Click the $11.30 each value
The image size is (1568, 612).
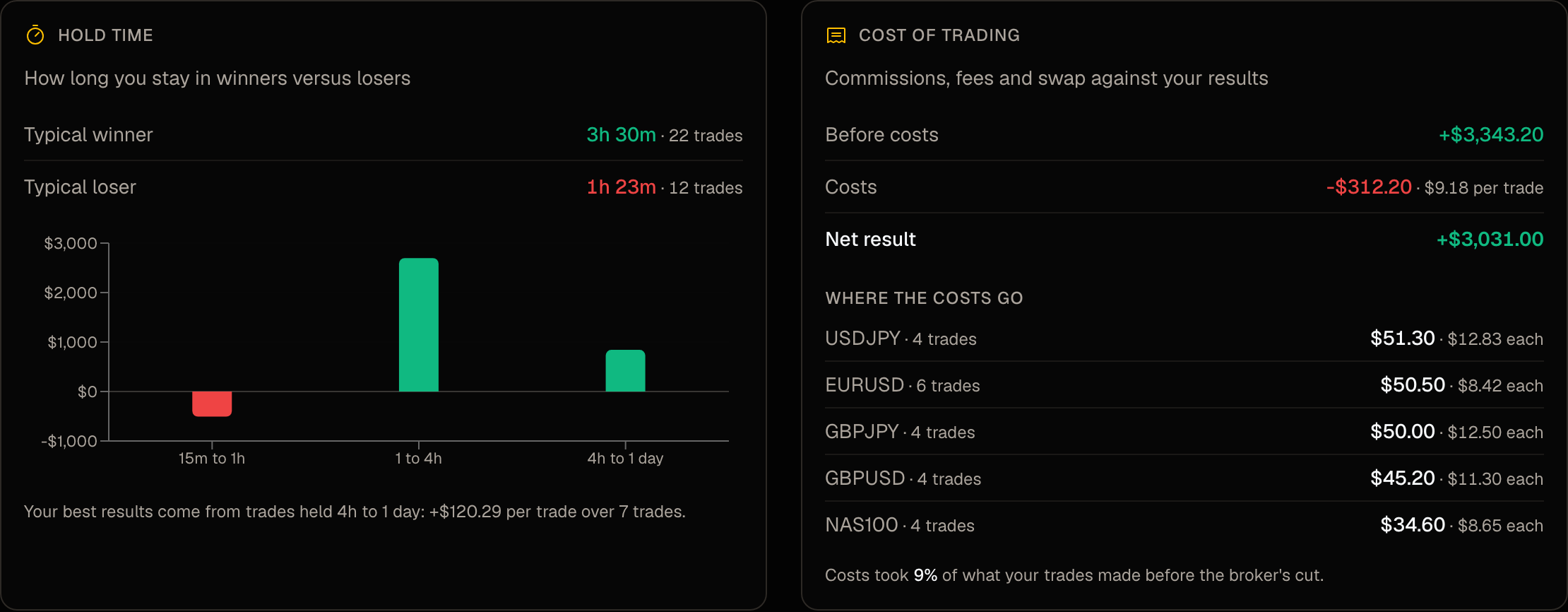tap(1495, 479)
